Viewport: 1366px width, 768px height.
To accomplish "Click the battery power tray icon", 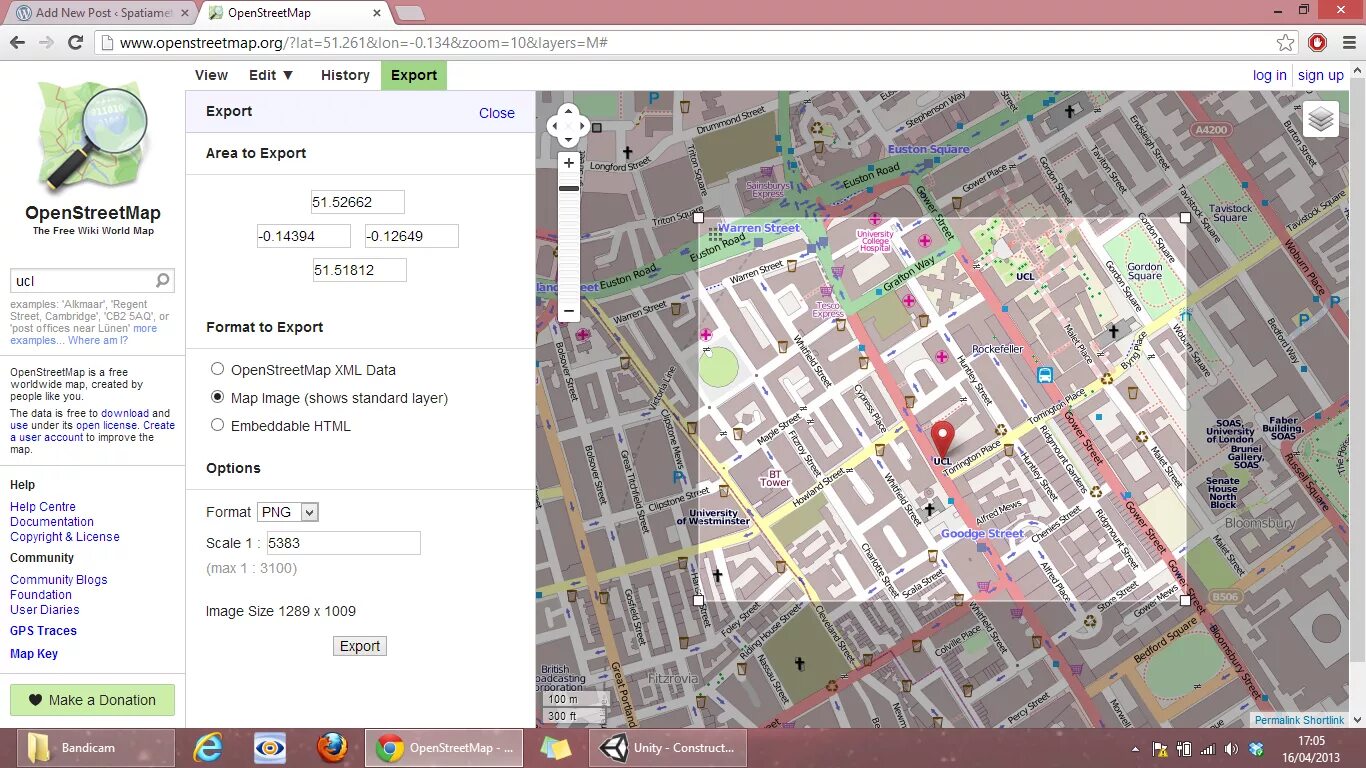I will point(1184,749).
